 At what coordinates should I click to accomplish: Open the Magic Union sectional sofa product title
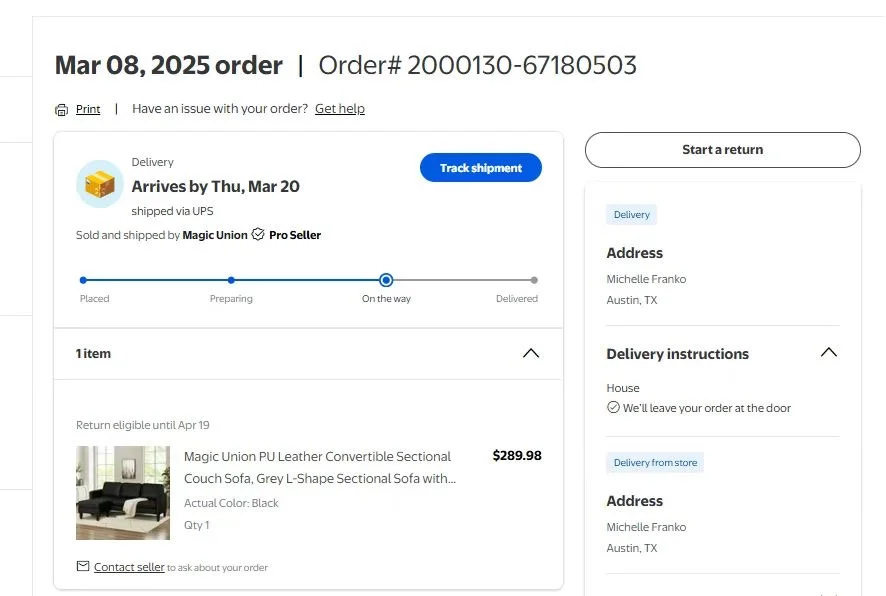click(x=318, y=467)
